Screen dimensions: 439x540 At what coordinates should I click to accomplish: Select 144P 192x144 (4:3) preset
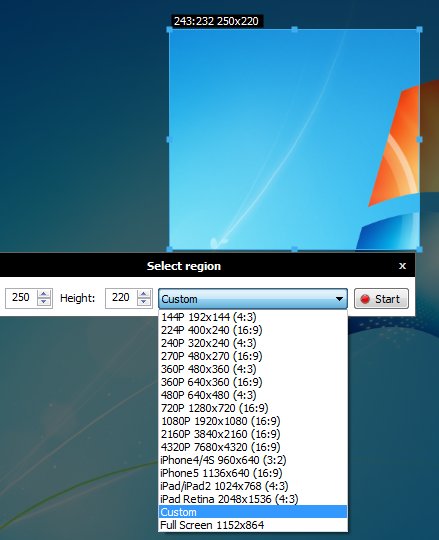[x=253, y=317]
